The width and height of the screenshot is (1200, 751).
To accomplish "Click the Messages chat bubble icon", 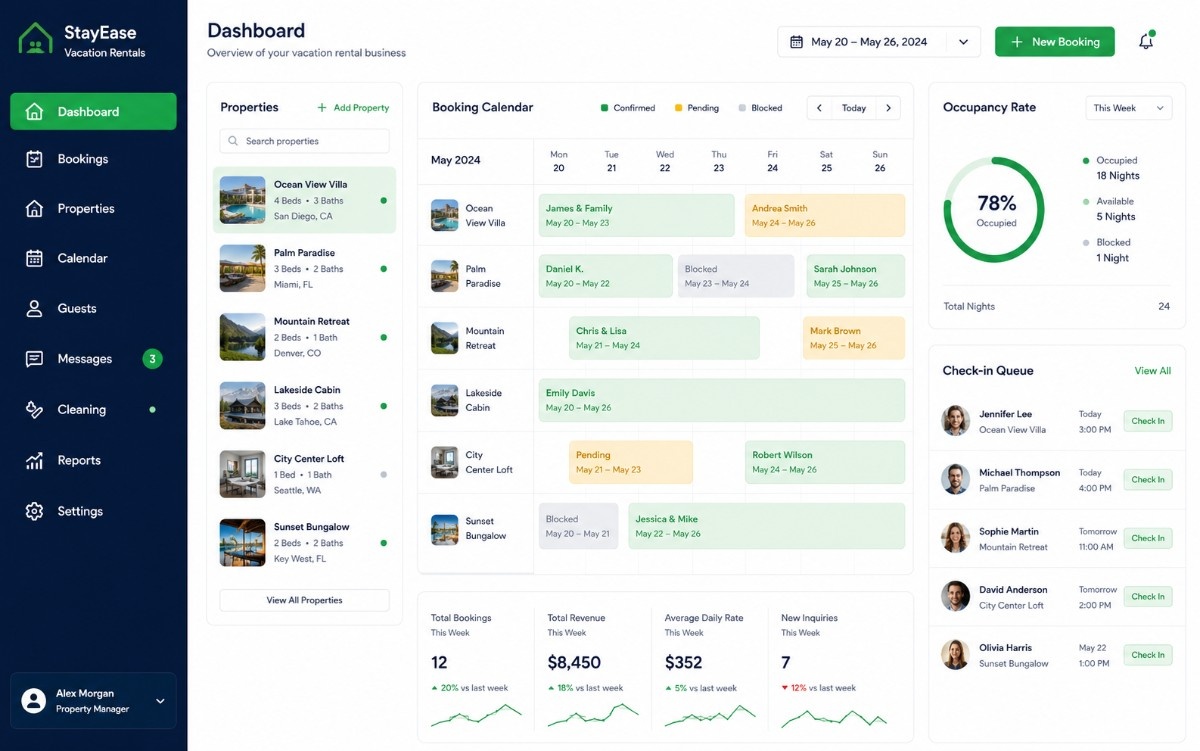I will click(x=34, y=359).
